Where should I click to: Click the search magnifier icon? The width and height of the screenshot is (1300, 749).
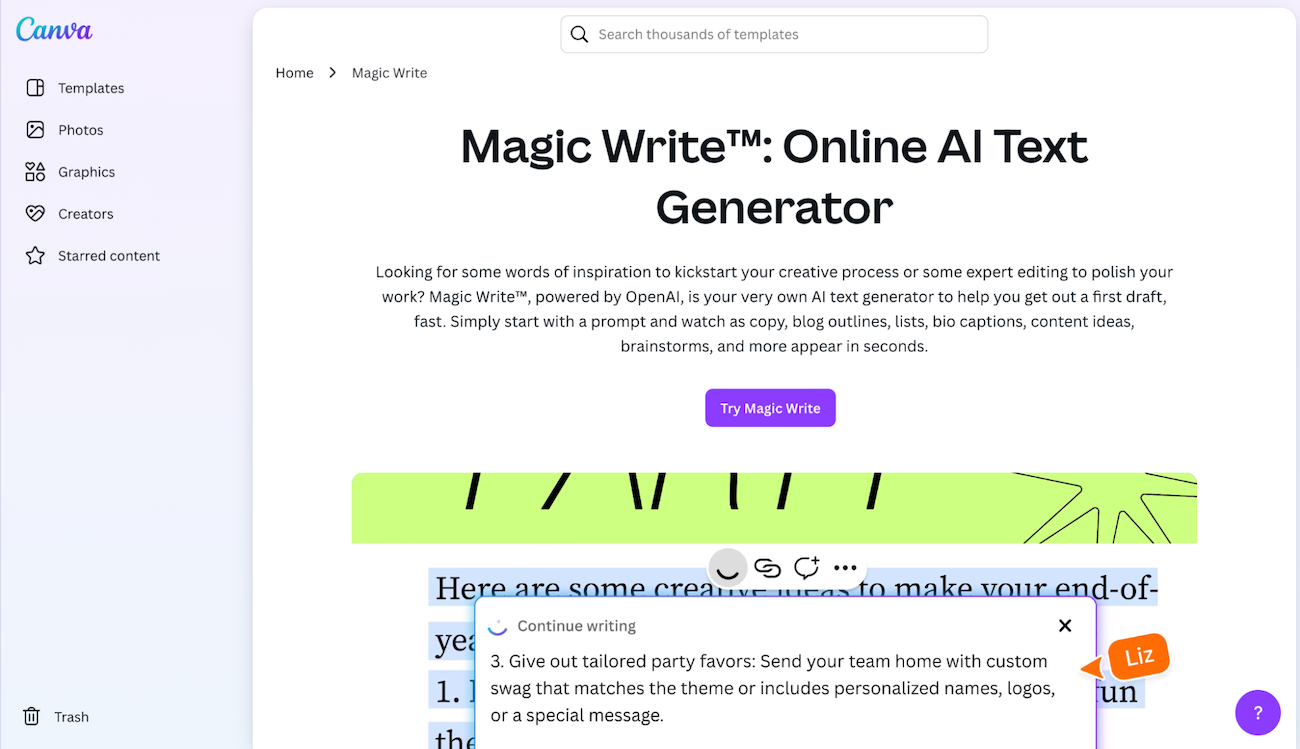[579, 34]
